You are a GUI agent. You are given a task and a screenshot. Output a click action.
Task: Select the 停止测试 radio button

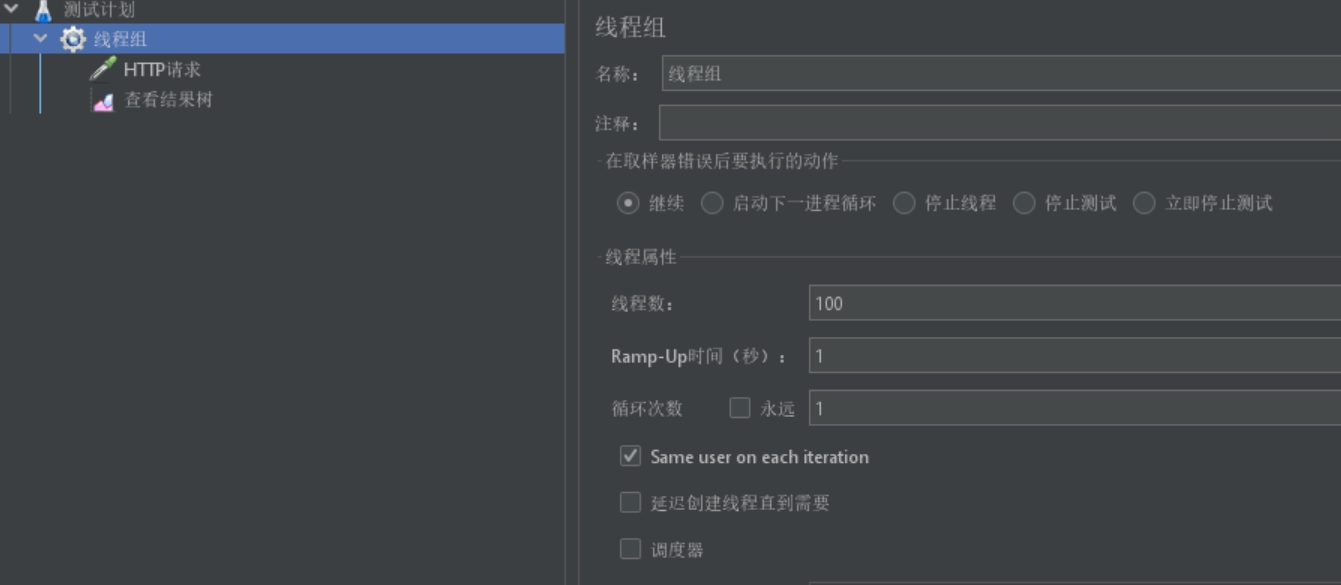pos(1024,203)
